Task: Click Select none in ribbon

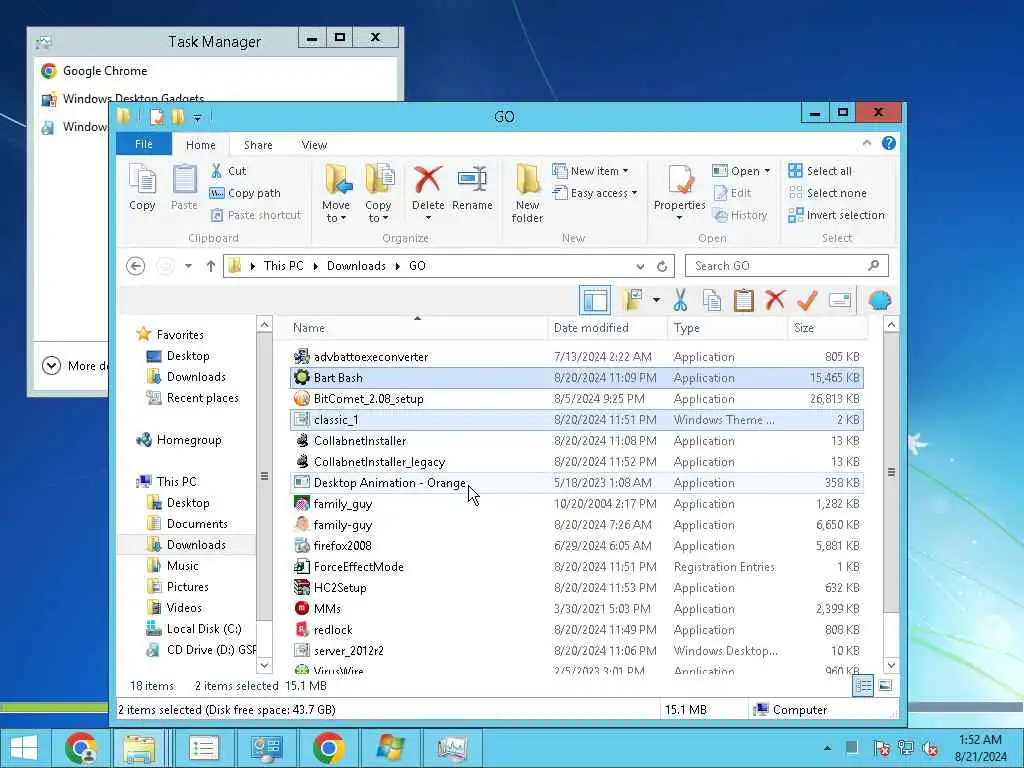Action: click(x=828, y=193)
